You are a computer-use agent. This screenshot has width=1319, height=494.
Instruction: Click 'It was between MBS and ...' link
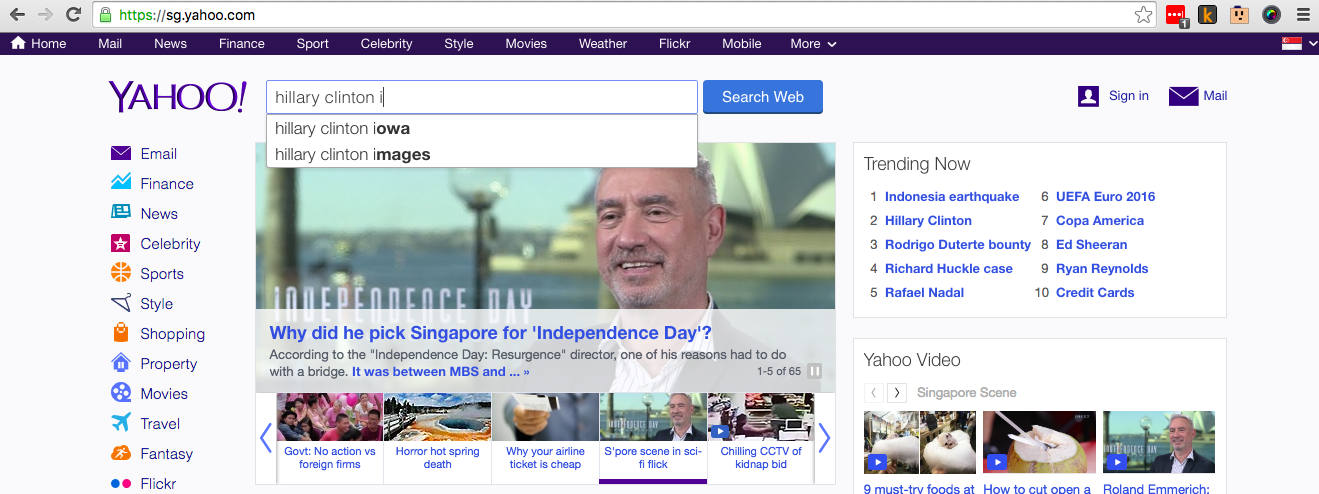[x=441, y=371]
